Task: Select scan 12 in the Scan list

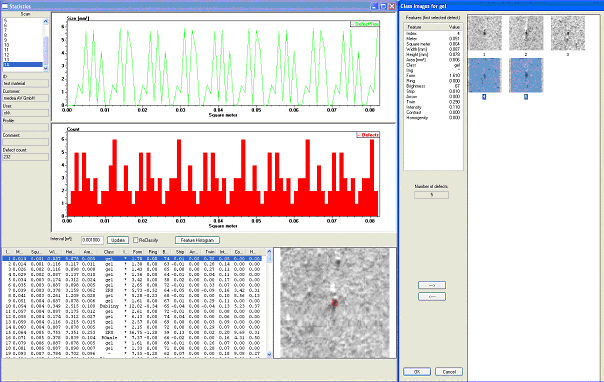Action: coord(23,55)
